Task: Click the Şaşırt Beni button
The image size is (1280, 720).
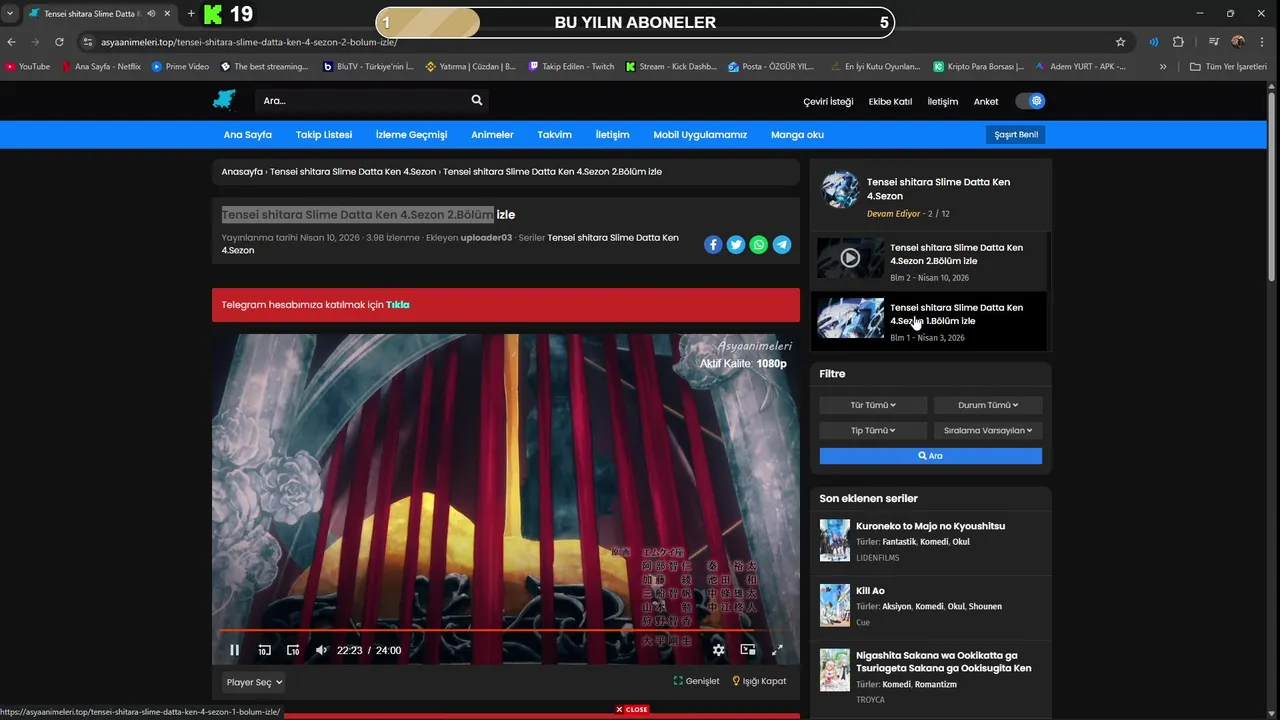Action: pos(1015,134)
